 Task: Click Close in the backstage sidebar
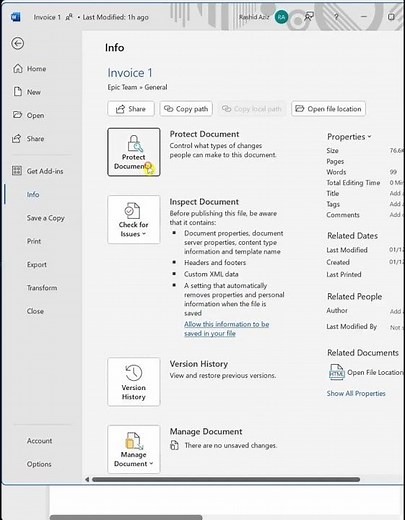35,311
